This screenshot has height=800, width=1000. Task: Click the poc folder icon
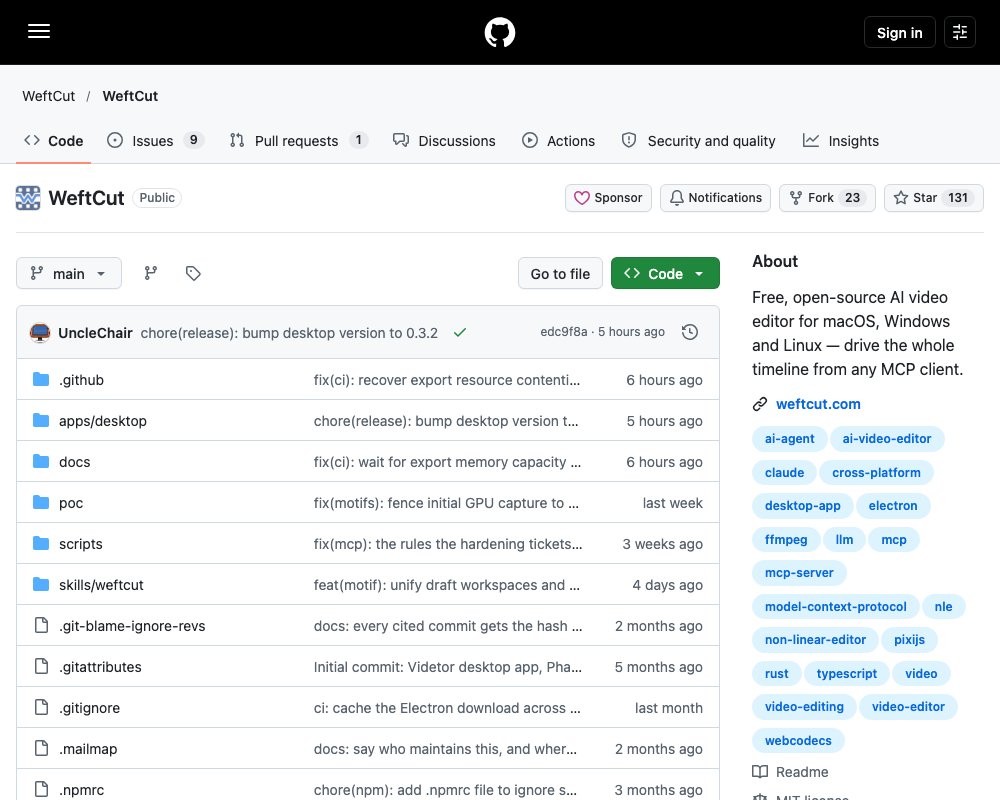pyautogui.click(x=41, y=503)
